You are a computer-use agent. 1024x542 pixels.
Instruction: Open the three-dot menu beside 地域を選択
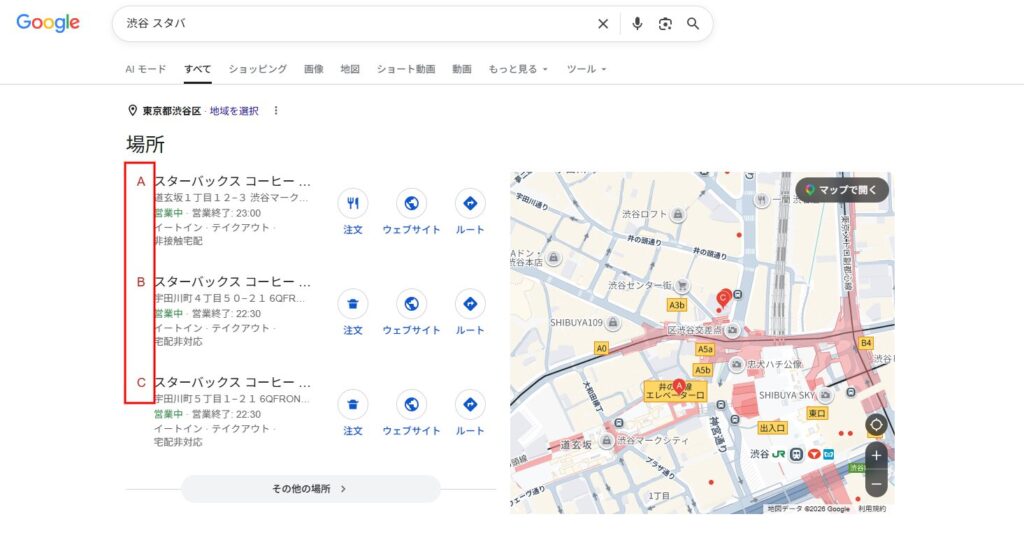click(276, 110)
